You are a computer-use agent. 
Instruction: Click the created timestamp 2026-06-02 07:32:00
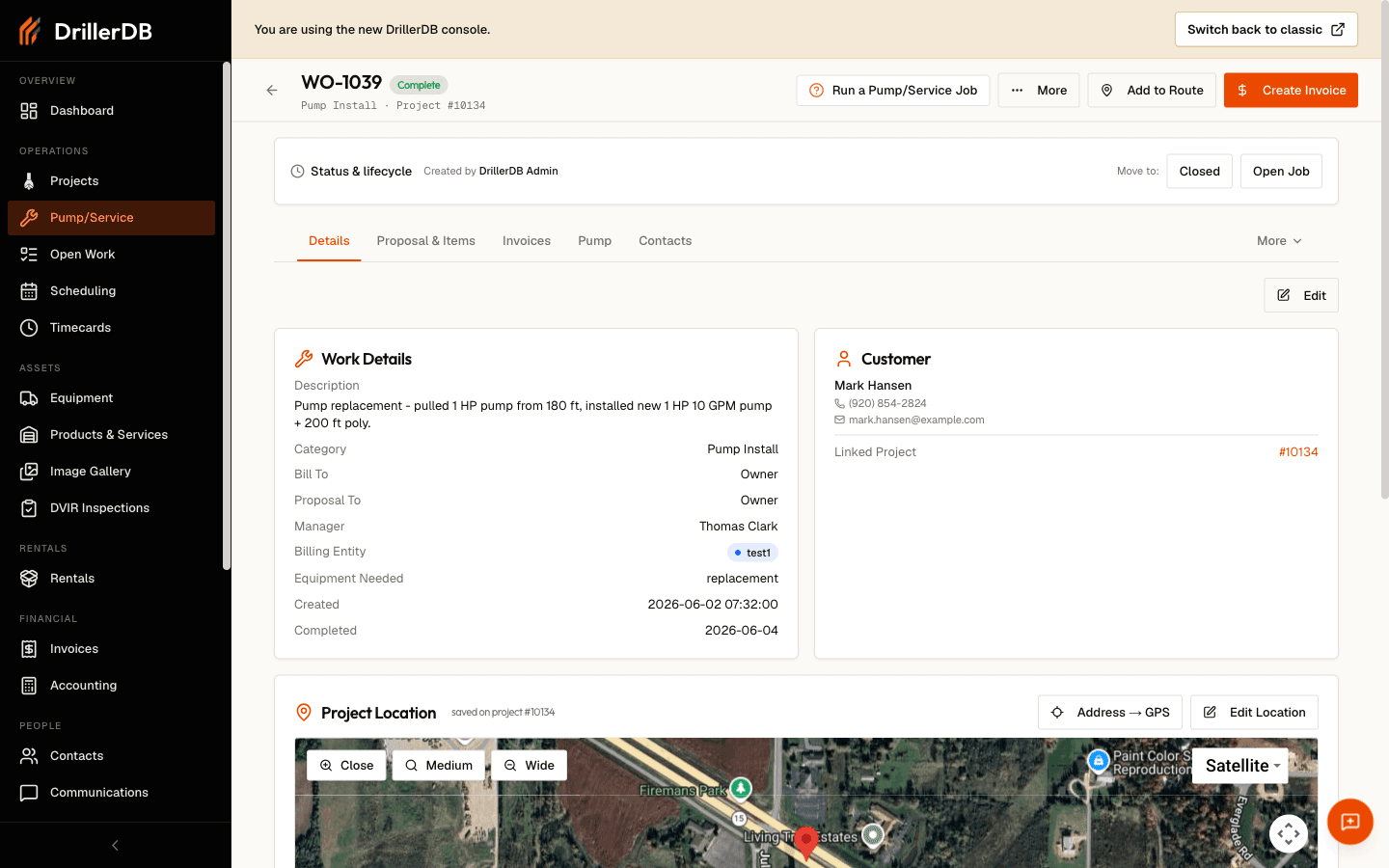pos(713,605)
